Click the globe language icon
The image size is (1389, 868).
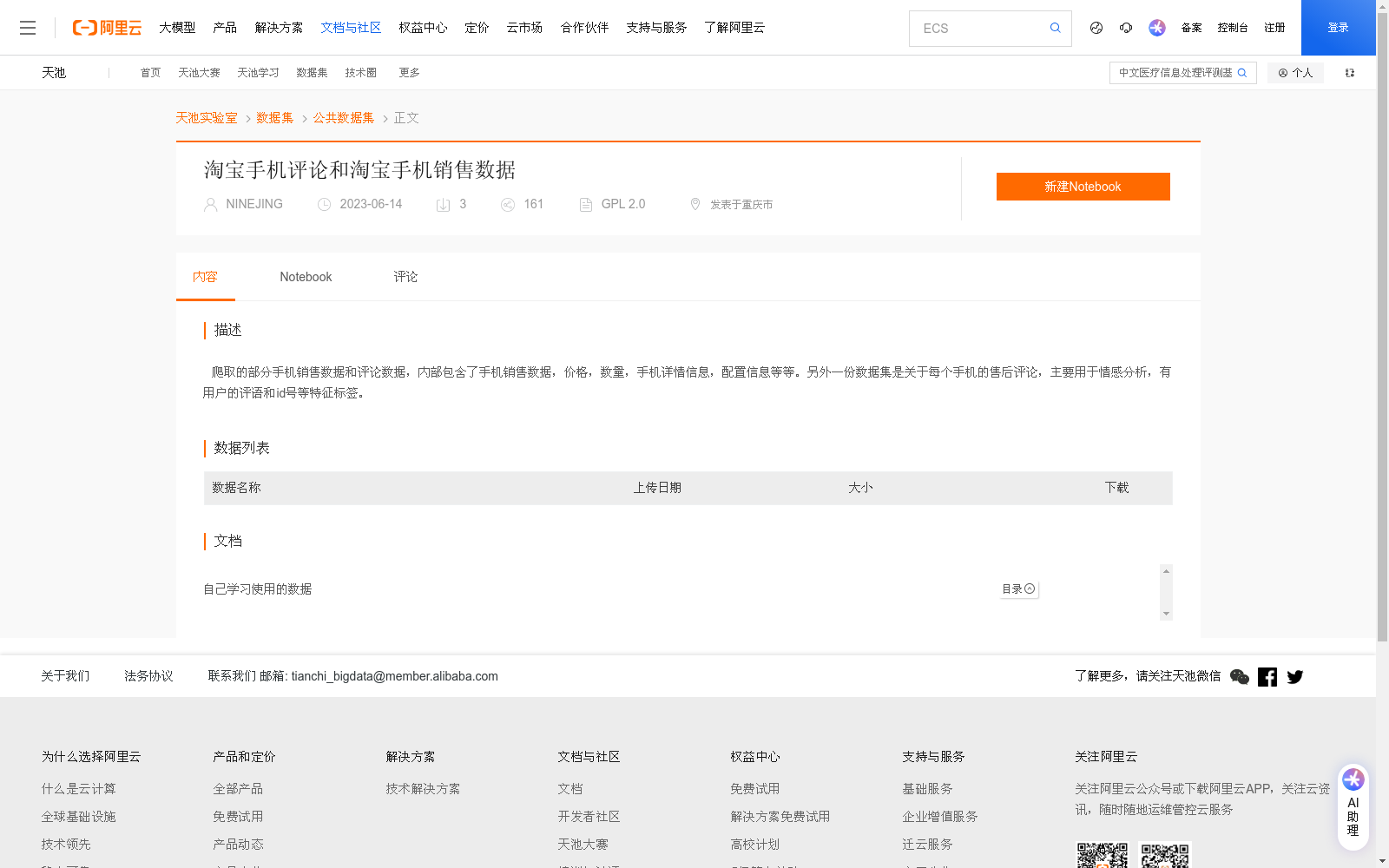(1096, 28)
